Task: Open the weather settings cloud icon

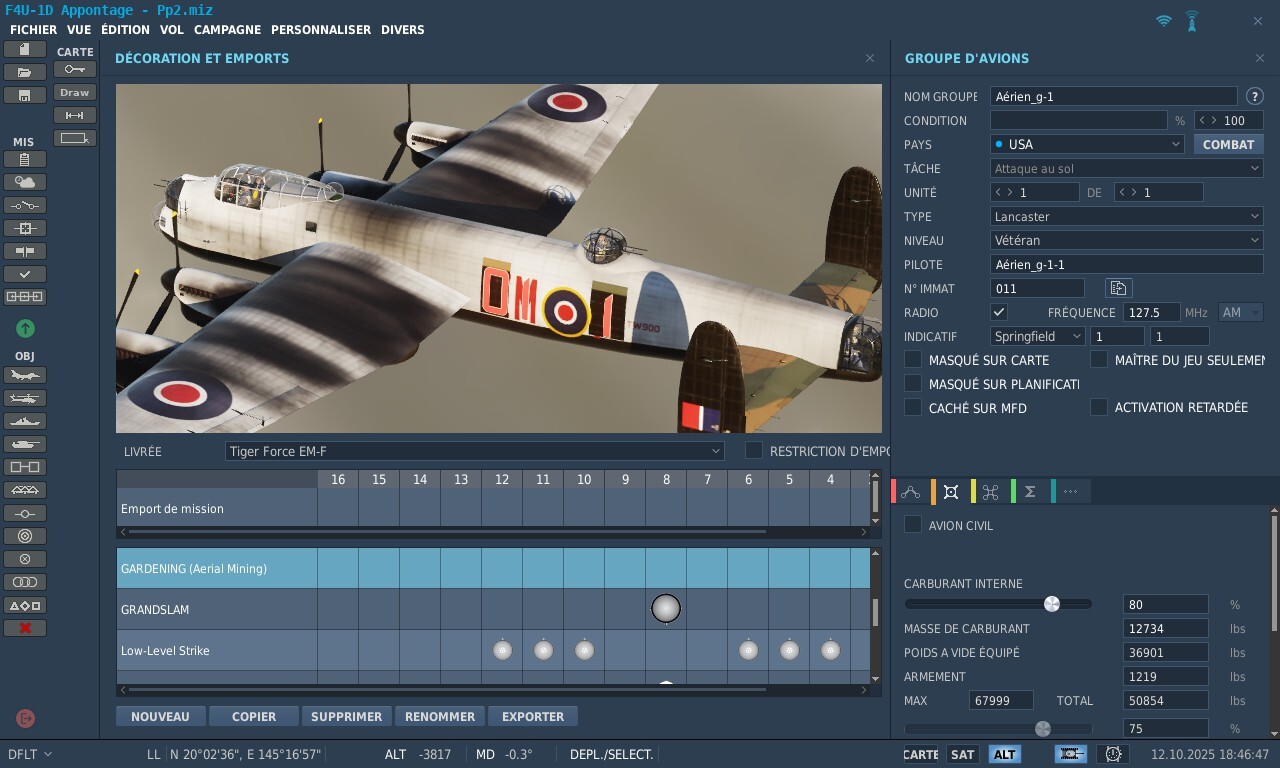Action: click(25, 182)
